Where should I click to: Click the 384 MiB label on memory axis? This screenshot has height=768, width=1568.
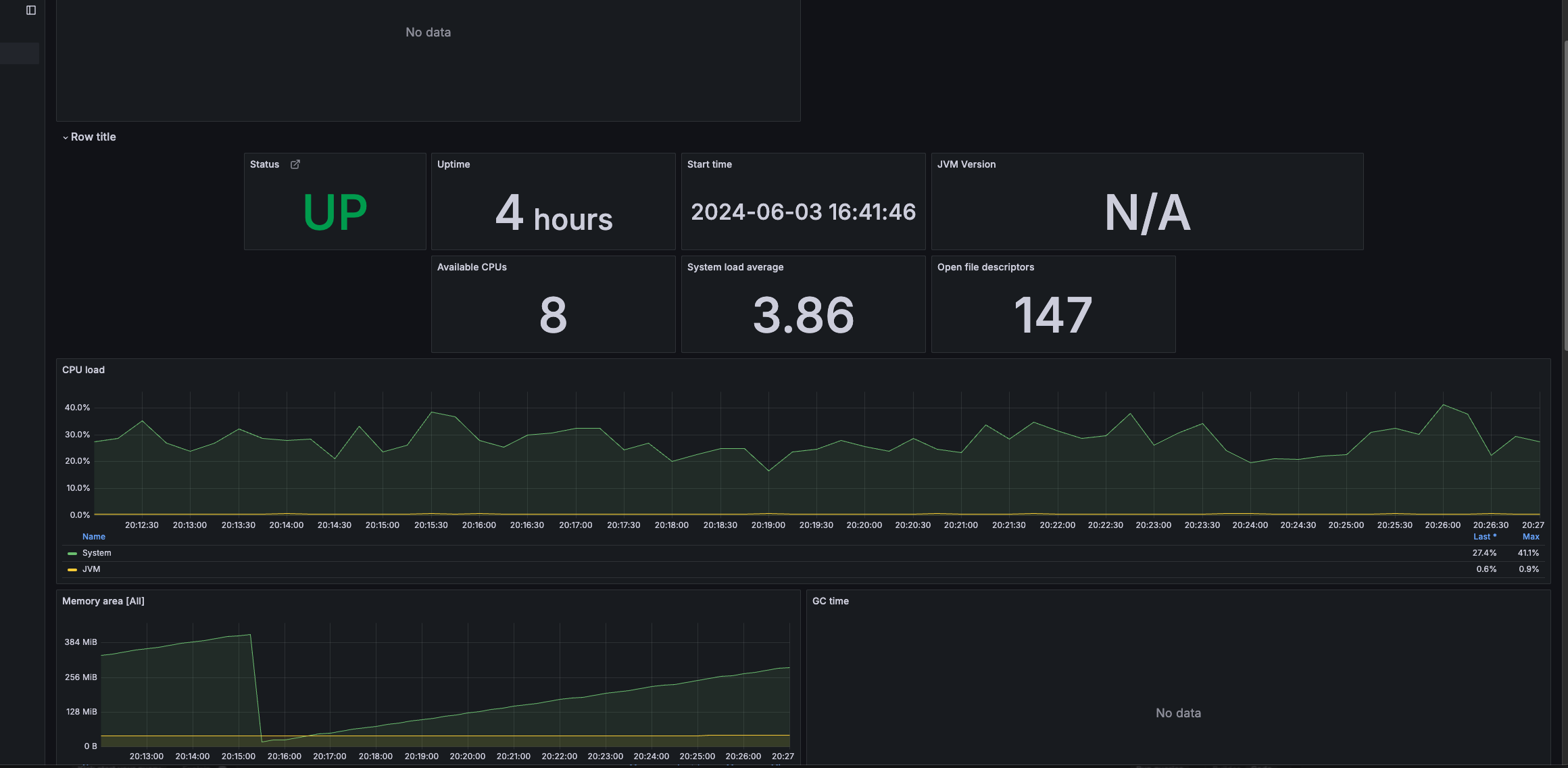[x=80, y=642]
